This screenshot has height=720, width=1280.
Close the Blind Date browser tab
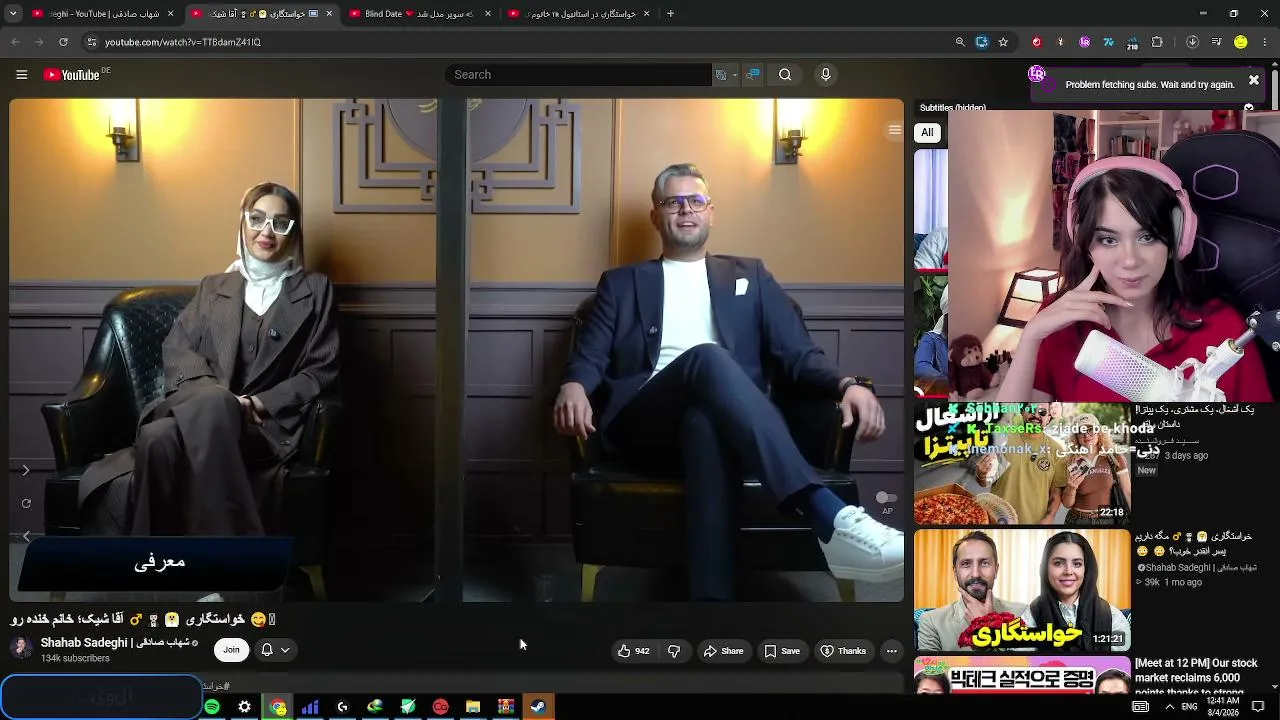(x=488, y=14)
